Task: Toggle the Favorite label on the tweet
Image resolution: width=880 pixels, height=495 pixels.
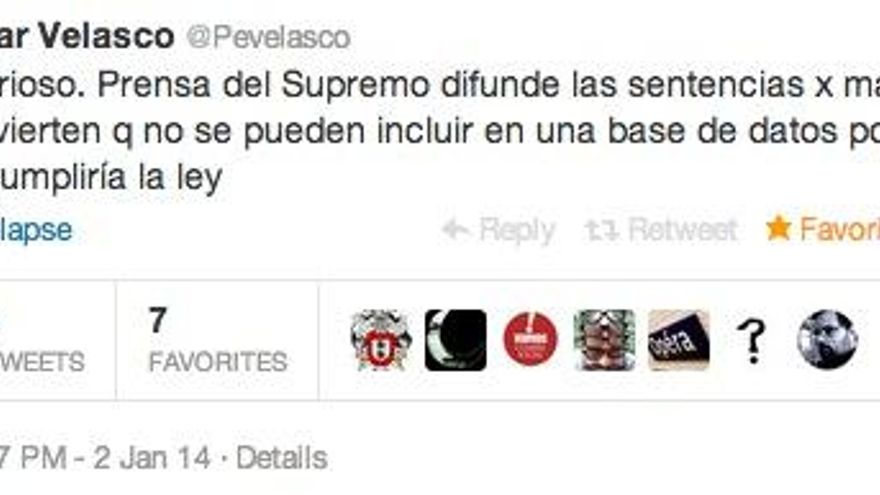Action: click(x=840, y=230)
